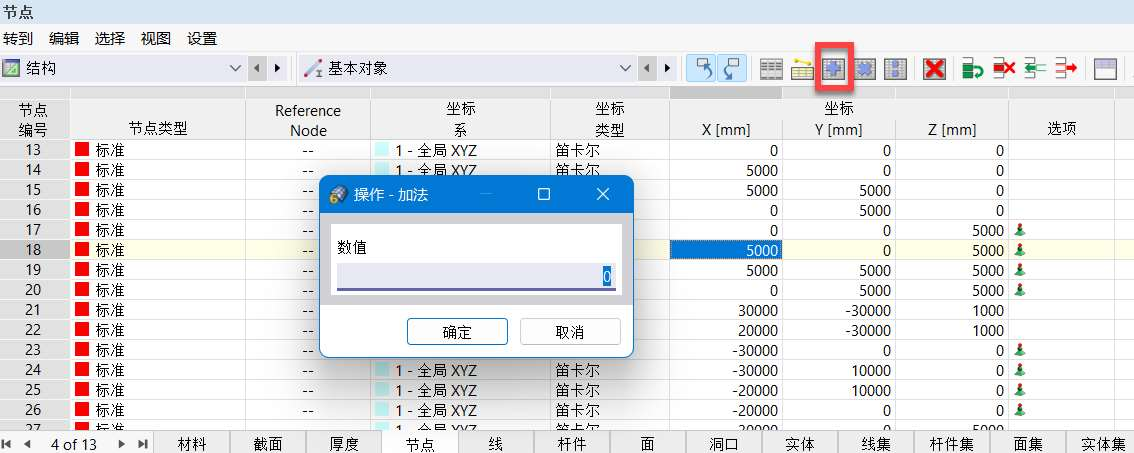Switch to the 洞口 tab
The width and height of the screenshot is (1134, 453).
click(x=724, y=444)
